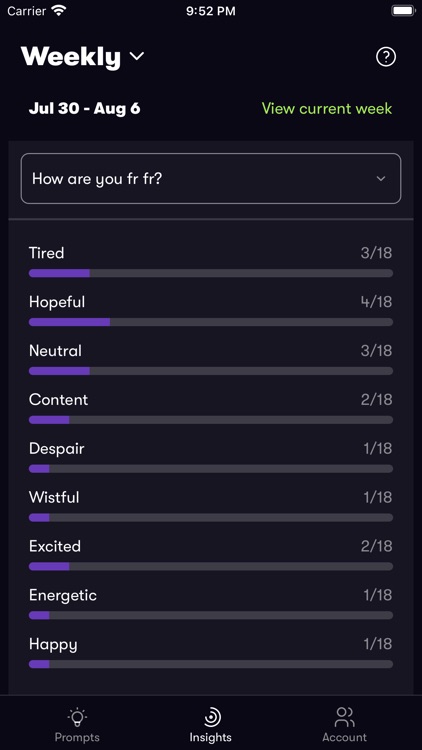Tap the Neutral mood row label
This screenshot has height=750, width=422.
click(55, 351)
